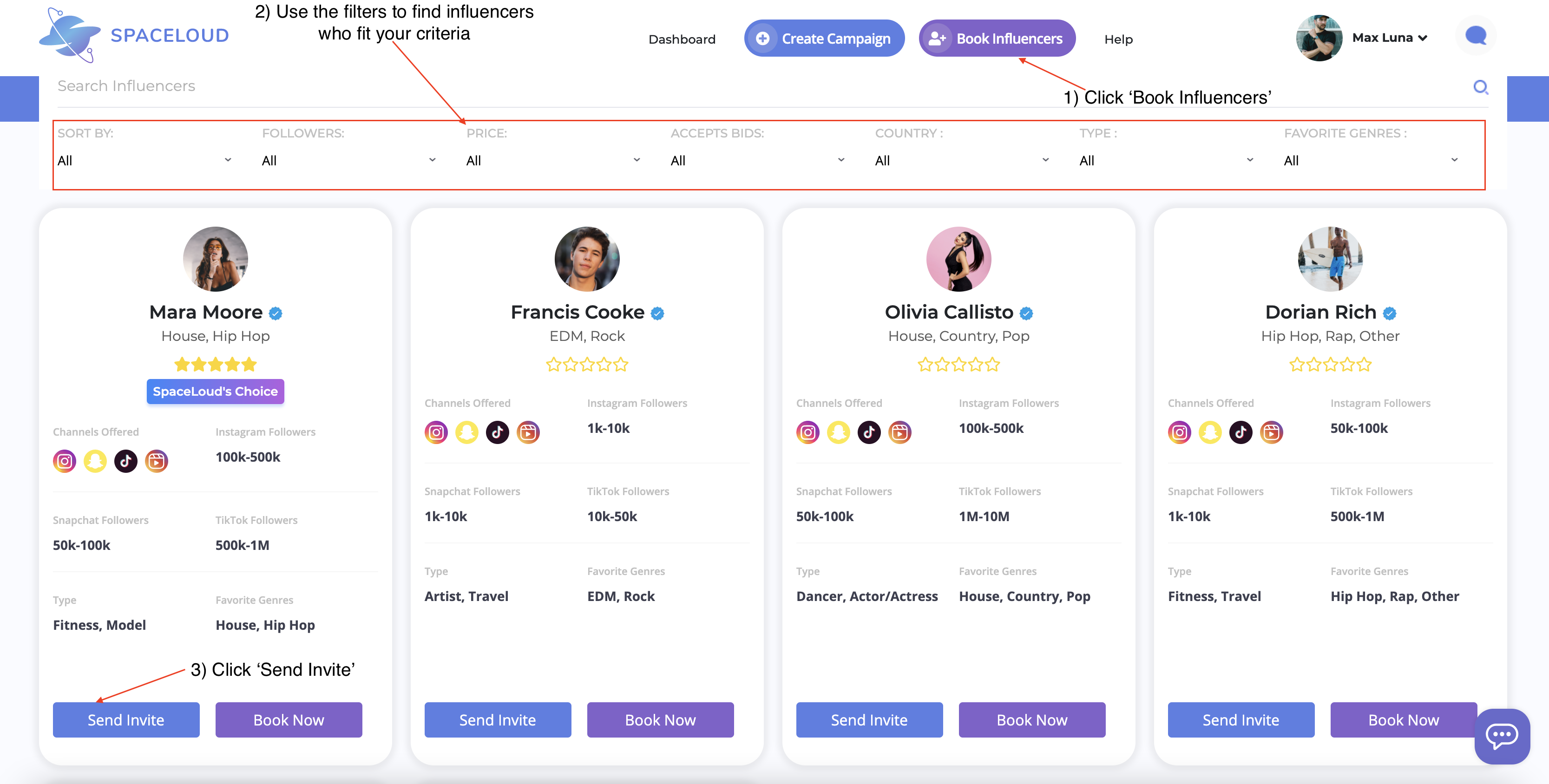Click Olivia Callisto's Snapchat channel icon
This screenshot has height=784, width=1549.
tap(838, 432)
